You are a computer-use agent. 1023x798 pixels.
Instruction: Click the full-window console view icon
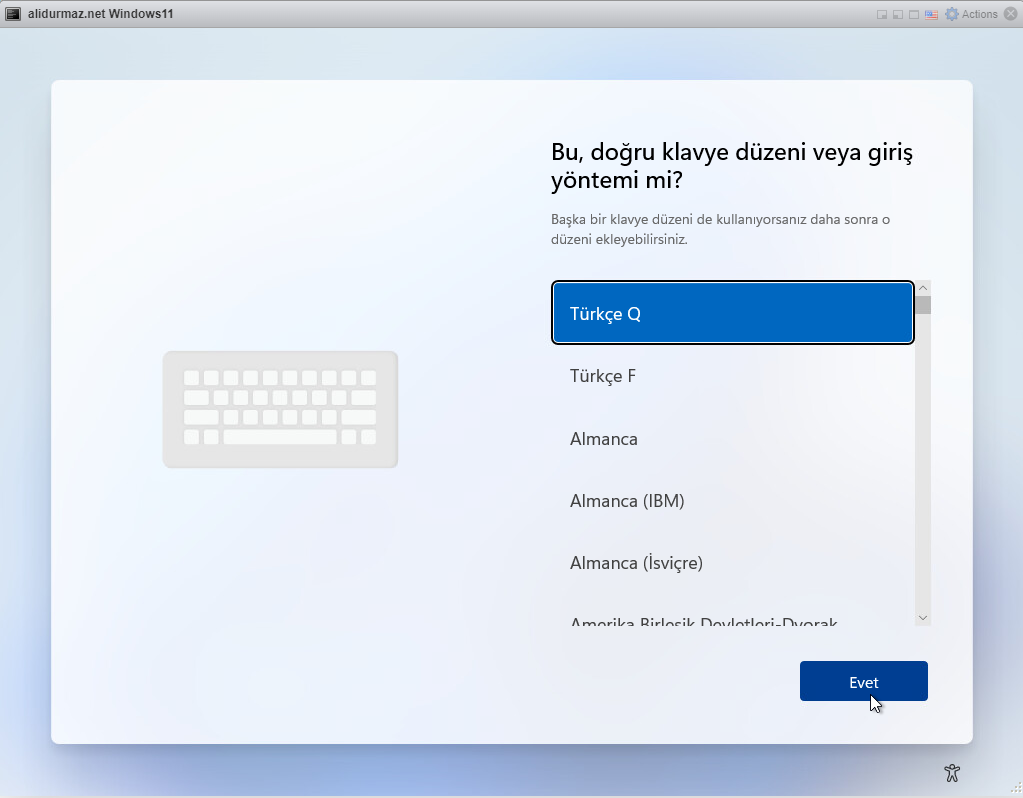pyautogui.click(x=914, y=14)
